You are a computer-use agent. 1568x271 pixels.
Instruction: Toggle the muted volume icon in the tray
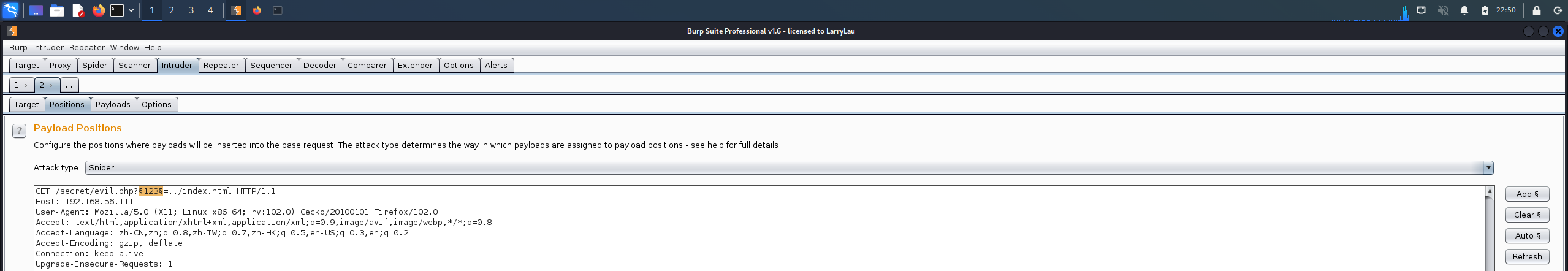1444,10
